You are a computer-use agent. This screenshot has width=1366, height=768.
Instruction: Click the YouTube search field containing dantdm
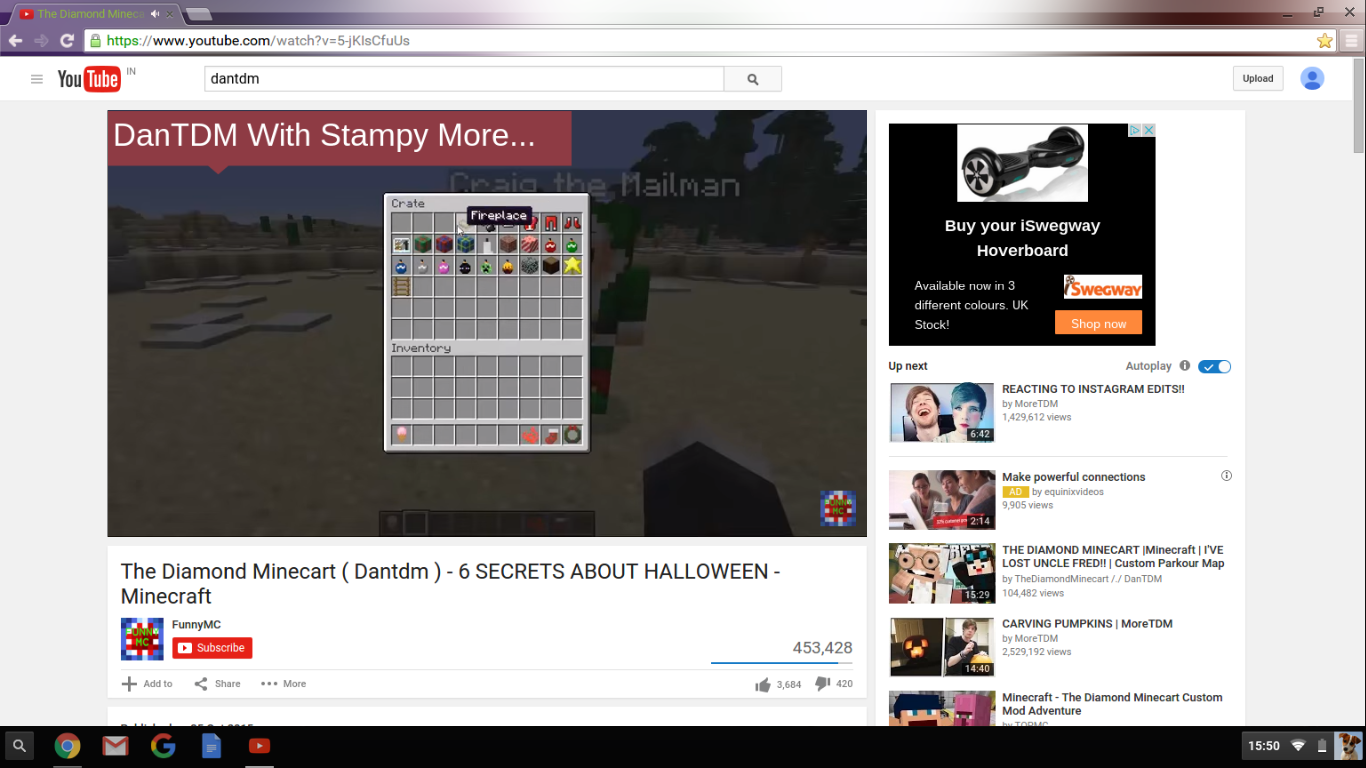point(464,79)
